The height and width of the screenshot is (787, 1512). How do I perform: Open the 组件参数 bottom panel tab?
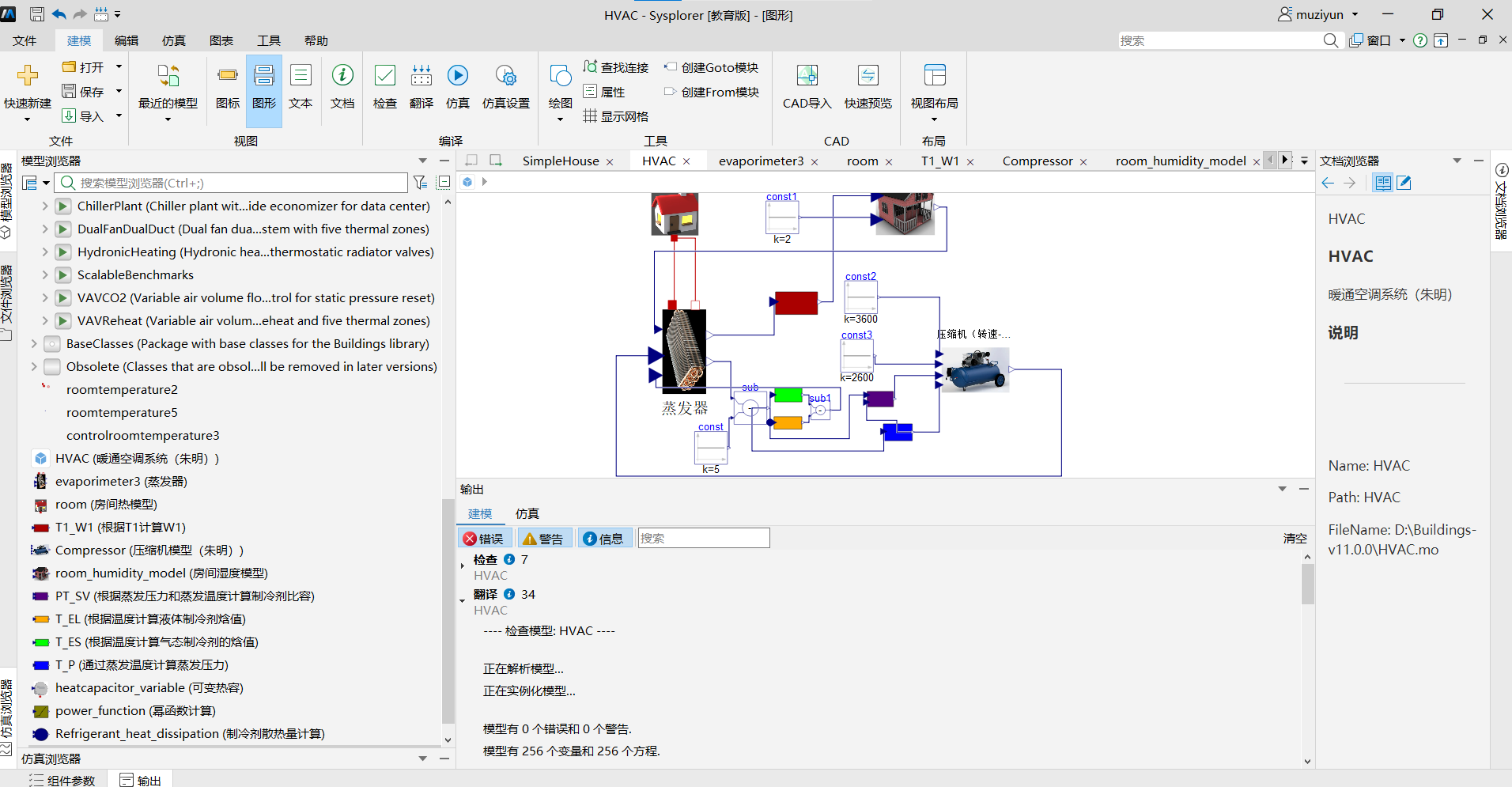63,780
